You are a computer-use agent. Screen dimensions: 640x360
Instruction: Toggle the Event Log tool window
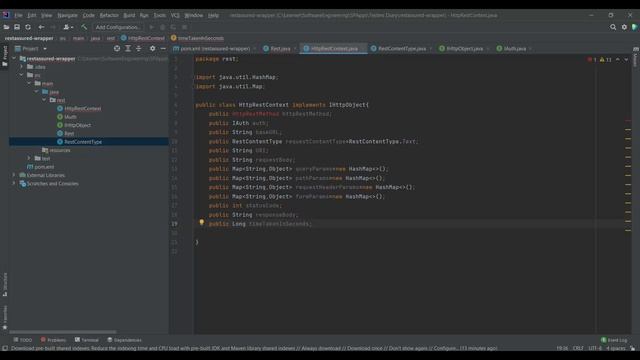click(613, 340)
